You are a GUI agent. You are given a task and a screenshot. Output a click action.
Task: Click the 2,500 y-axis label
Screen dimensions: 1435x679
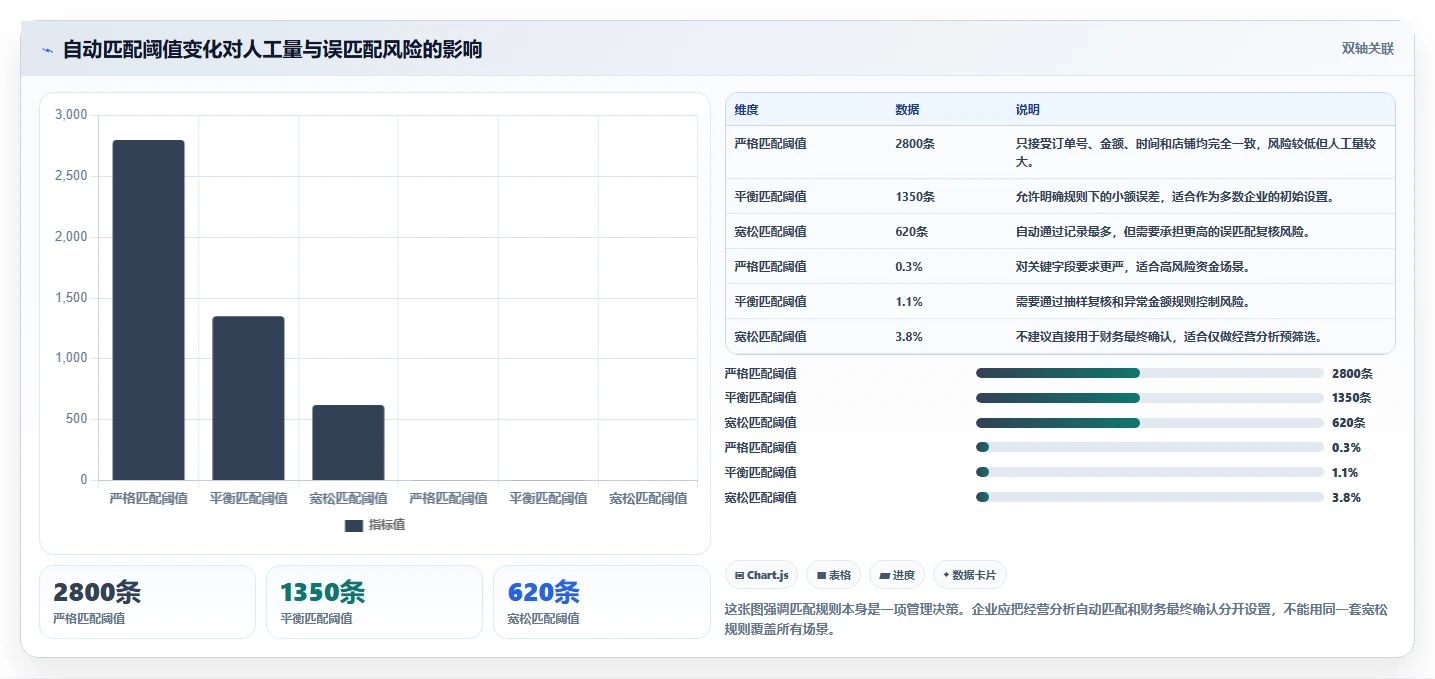tap(70, 177)
